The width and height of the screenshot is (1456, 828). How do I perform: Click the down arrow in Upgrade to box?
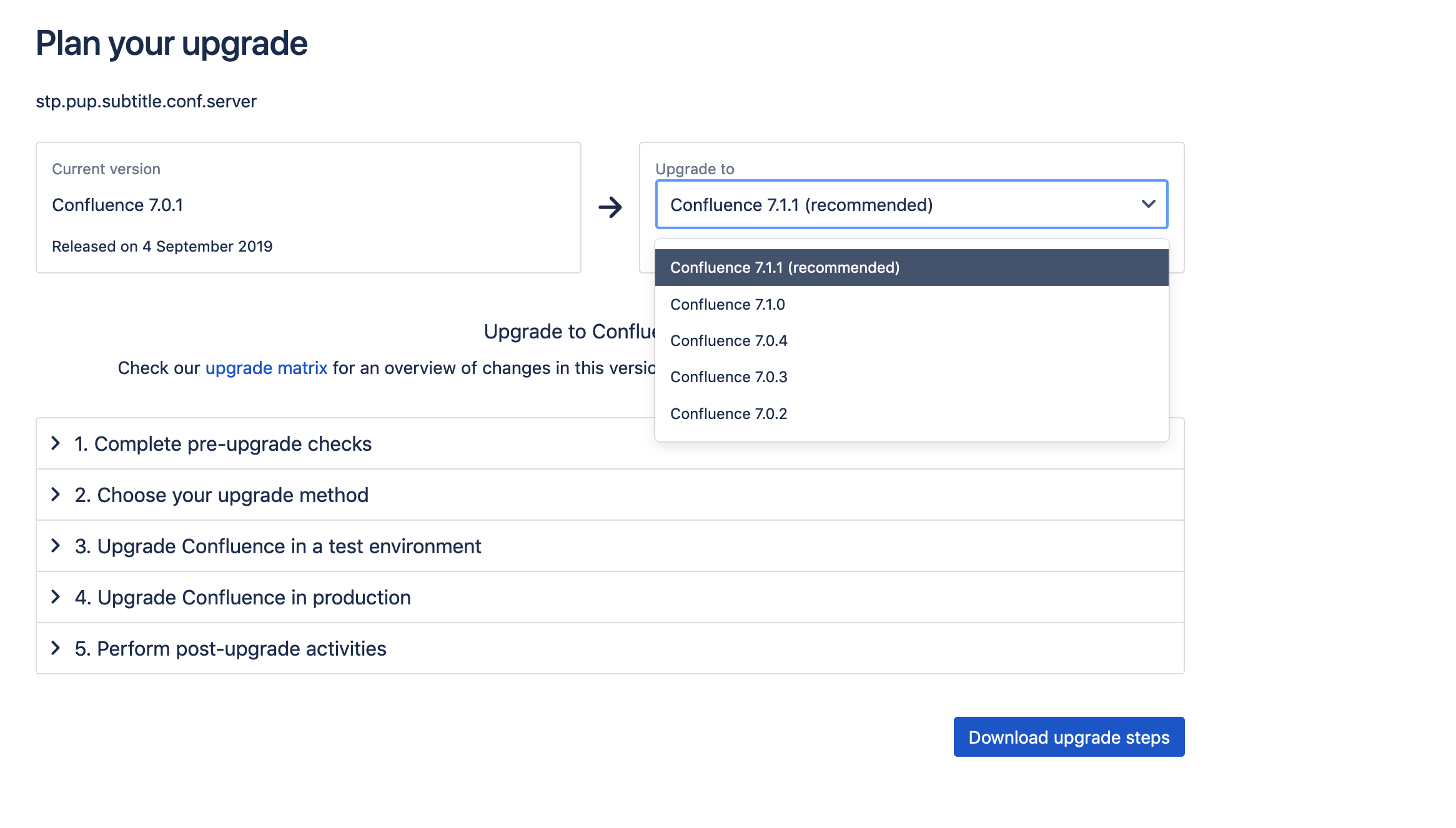point(1148,204)
